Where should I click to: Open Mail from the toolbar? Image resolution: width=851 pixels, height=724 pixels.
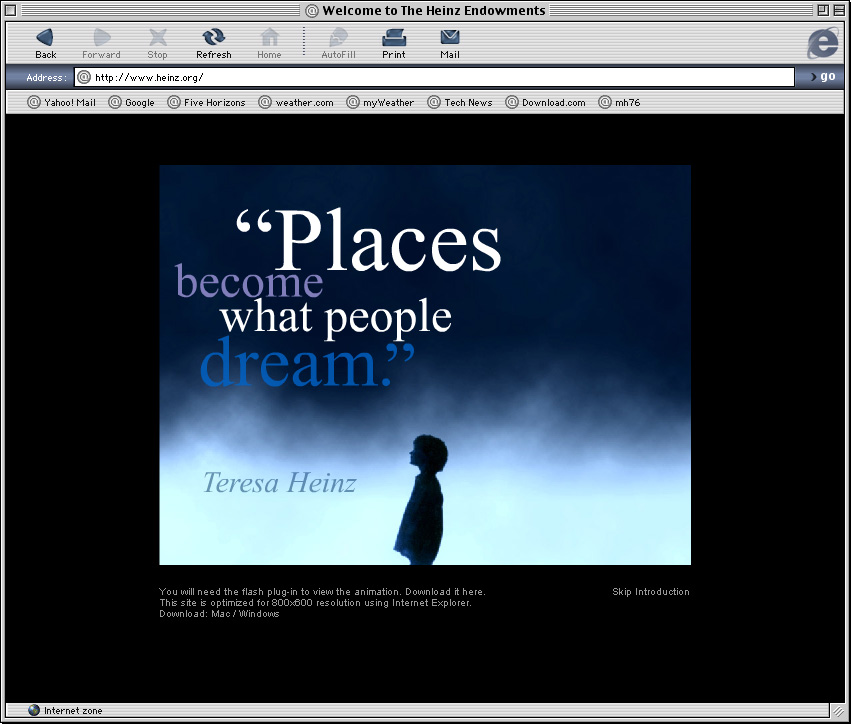click(450, 40)
